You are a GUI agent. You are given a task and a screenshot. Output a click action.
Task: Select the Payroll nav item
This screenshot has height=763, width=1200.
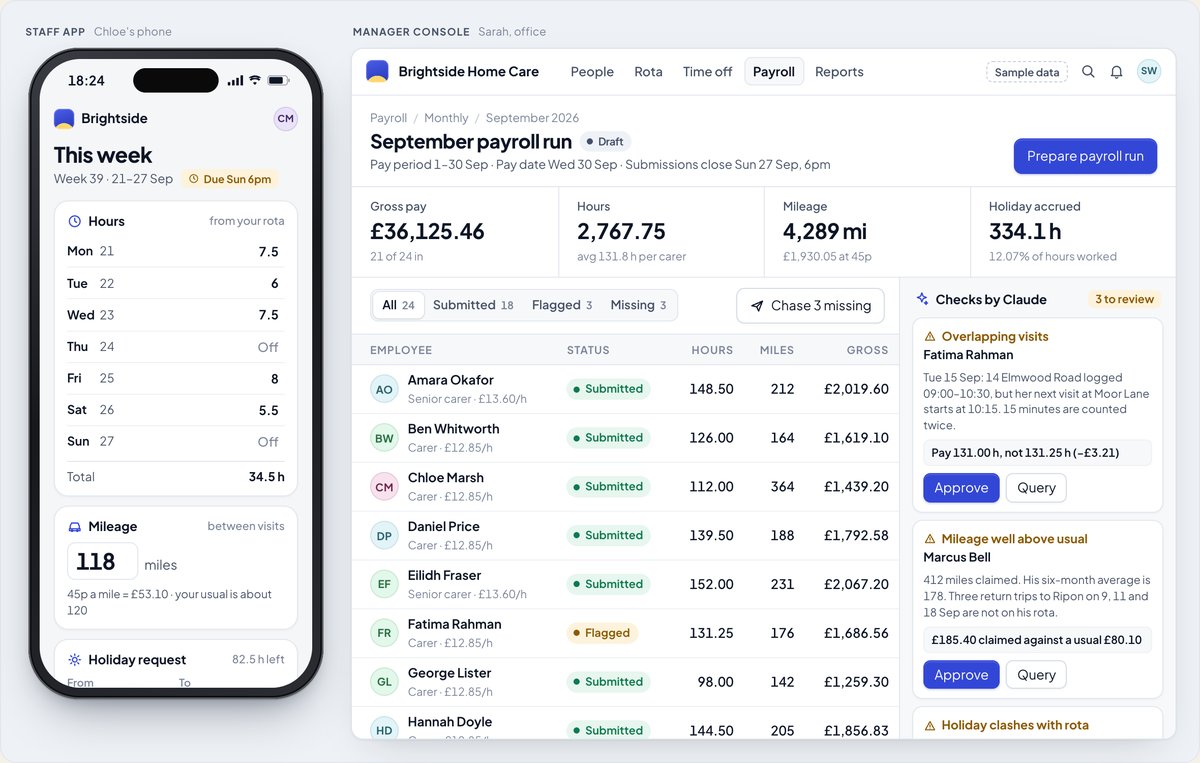tap(774, 72)
